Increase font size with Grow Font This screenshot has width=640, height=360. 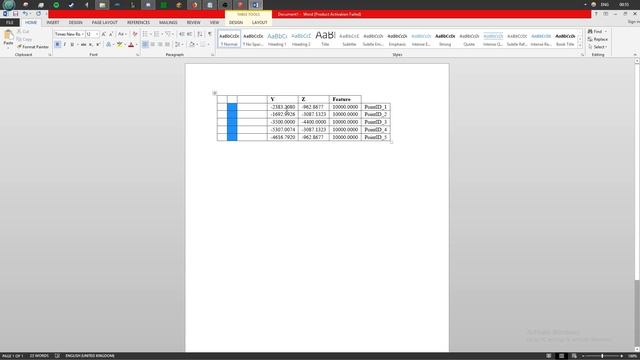click(104, 34)
